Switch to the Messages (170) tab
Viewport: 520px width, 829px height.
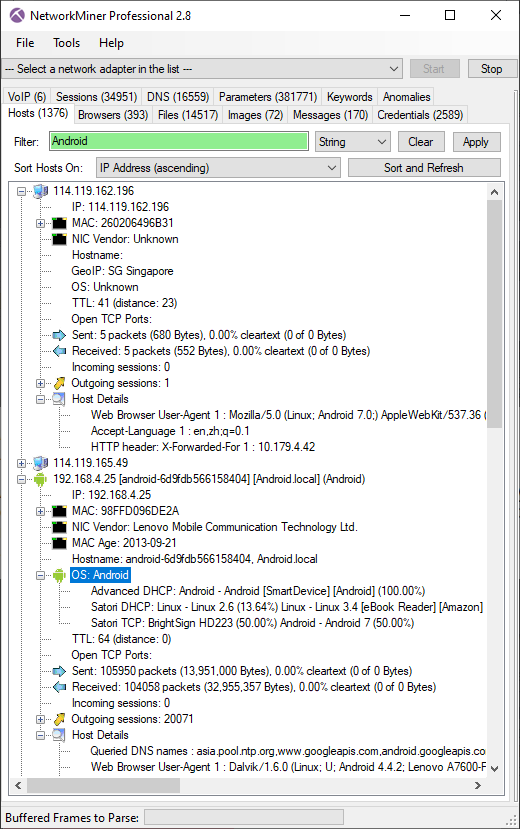[x=330, y=115]
